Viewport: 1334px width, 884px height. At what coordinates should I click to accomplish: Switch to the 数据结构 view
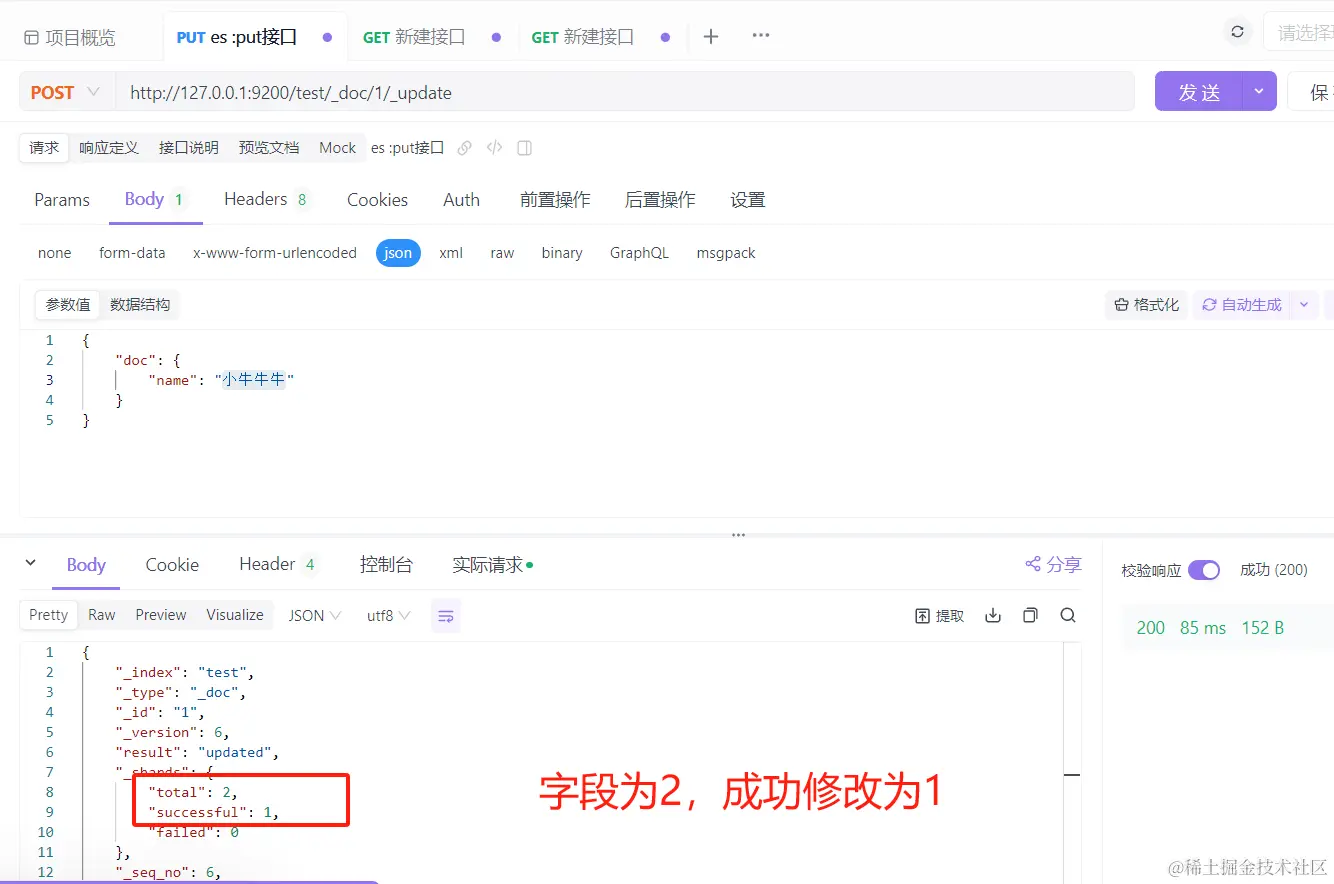coord(140,305)
